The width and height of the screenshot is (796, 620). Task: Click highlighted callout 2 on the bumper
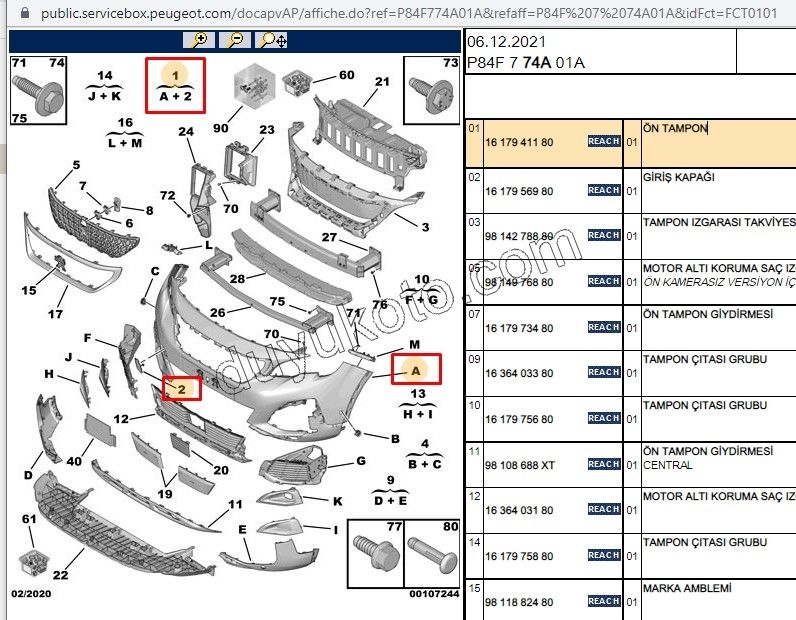click(182, 388)
